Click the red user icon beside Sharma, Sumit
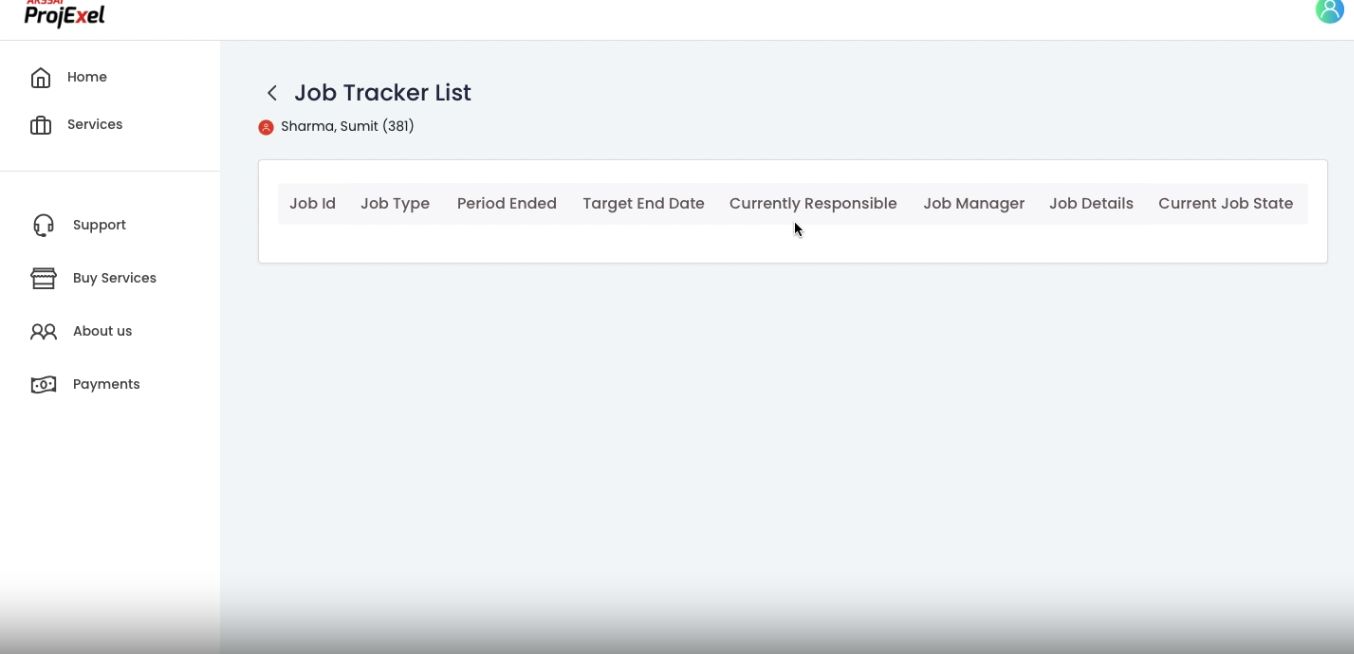The width and height of the screenshot is (1354, 654). point(266,127)
